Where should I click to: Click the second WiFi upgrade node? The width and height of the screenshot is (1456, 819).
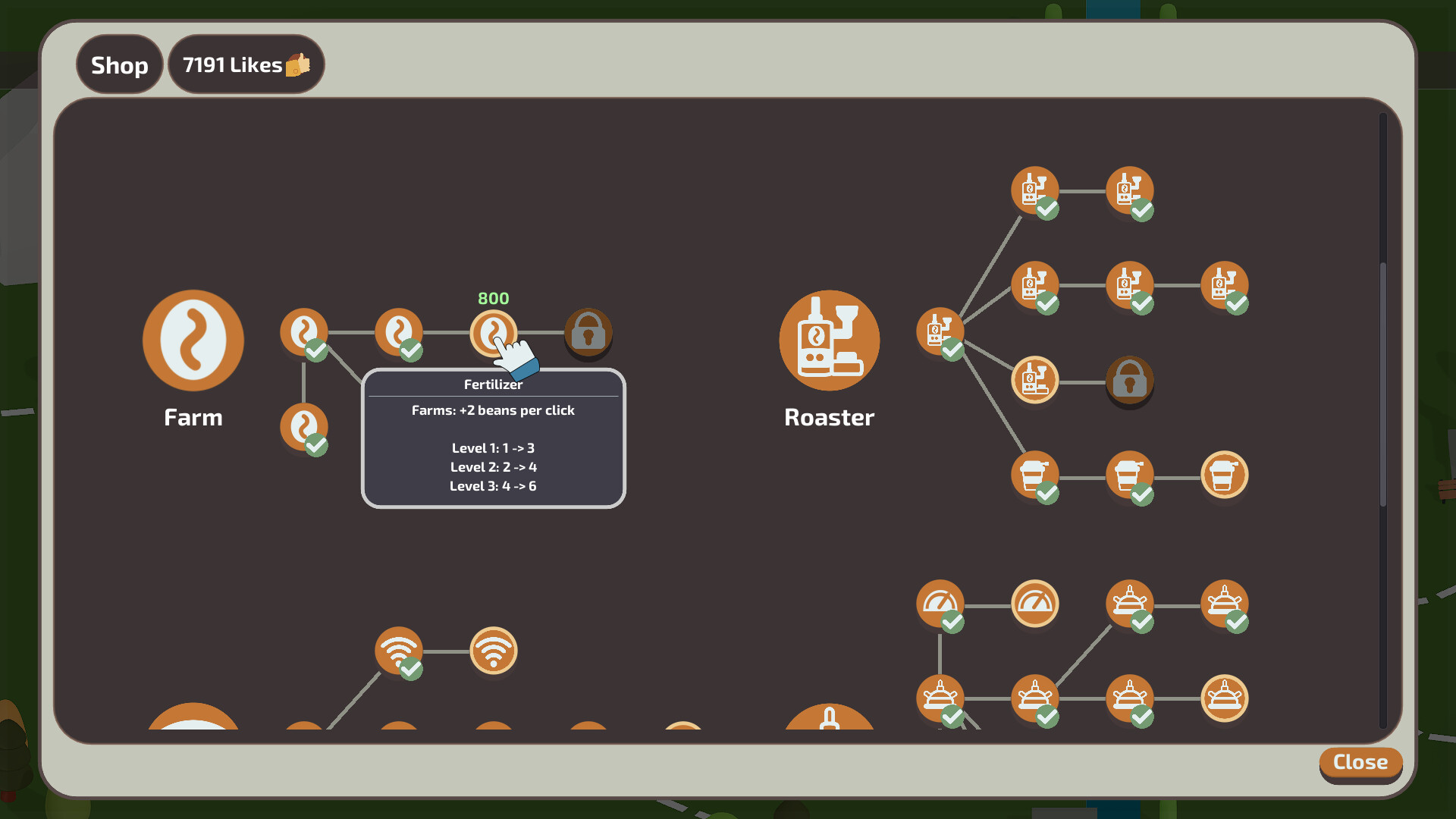pyautogui.click(x=494, y=651)
